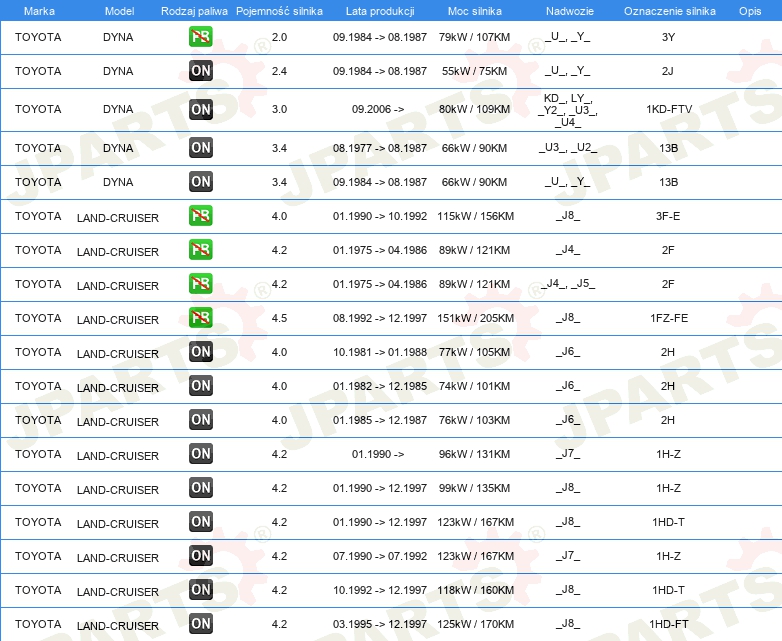
Task: Click the body code _U3_, _U2_ cell
Action: click(x=568, y=147)
